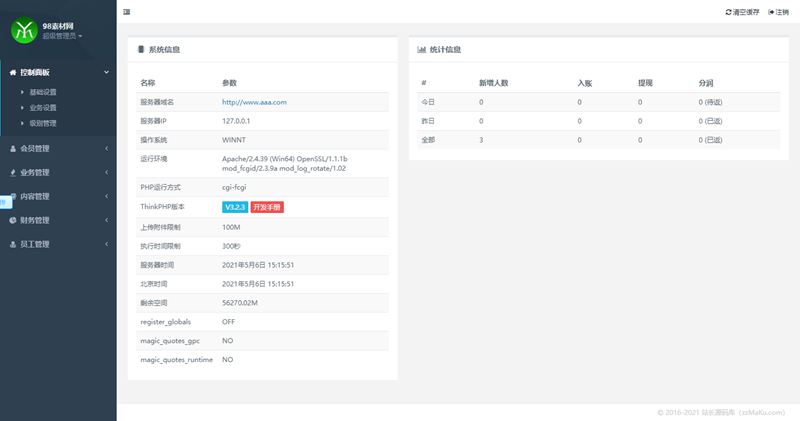Open the 超级管理员 user dropdown
The height and width of the screenshot is (421, 800).
tap(62, 36)
